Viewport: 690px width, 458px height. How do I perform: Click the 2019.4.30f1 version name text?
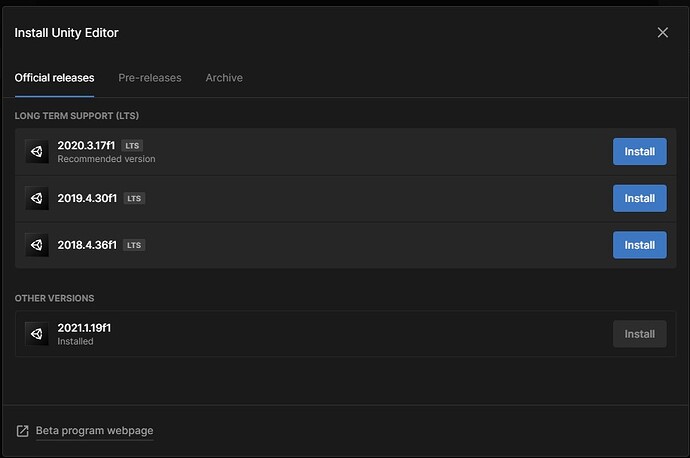coord(87,198)
